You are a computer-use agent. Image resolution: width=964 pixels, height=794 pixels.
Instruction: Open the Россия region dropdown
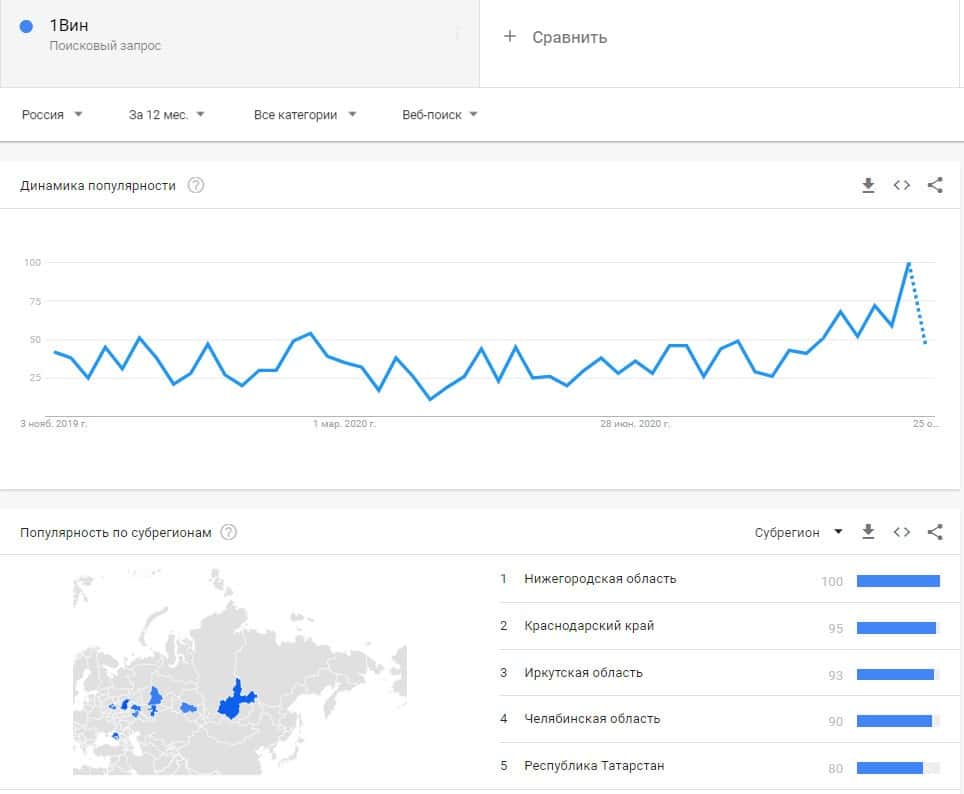52,115
